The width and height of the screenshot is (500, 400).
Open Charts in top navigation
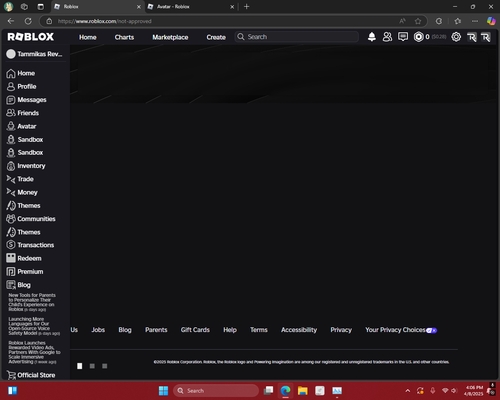pos(124,37)
